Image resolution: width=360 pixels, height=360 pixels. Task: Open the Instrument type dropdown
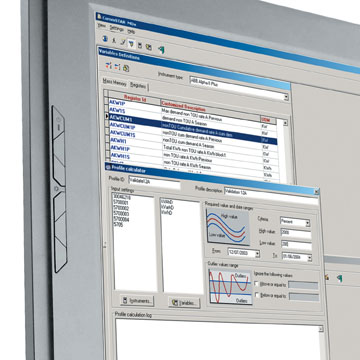pyautogui.click(x=286, y=97)
